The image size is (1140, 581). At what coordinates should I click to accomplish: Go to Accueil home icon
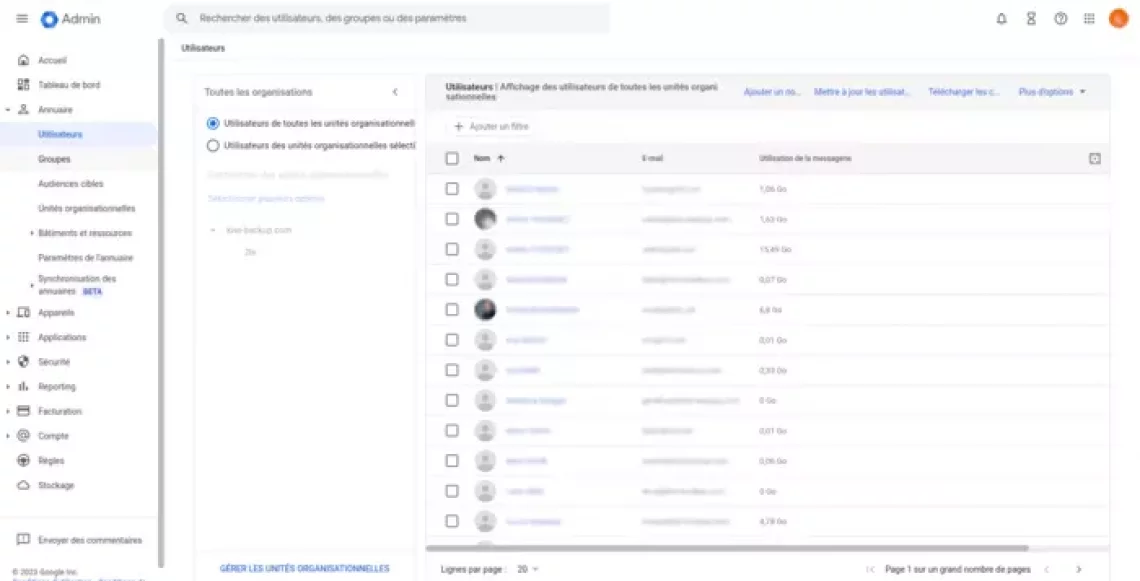[23, 60]
